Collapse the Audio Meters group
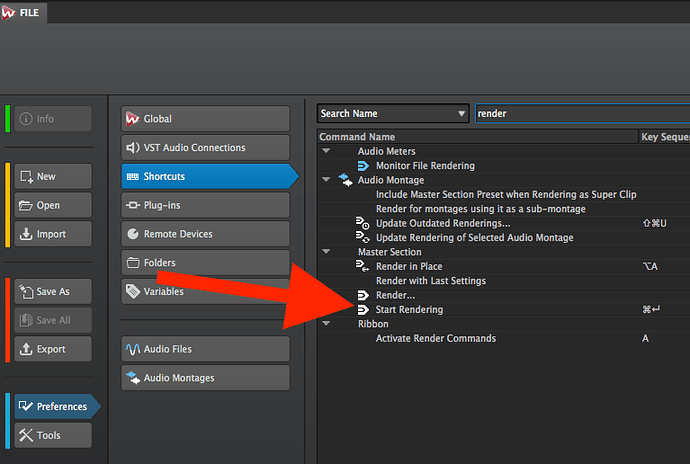This screenshot has width=690, height=464. tap(325, 151)
